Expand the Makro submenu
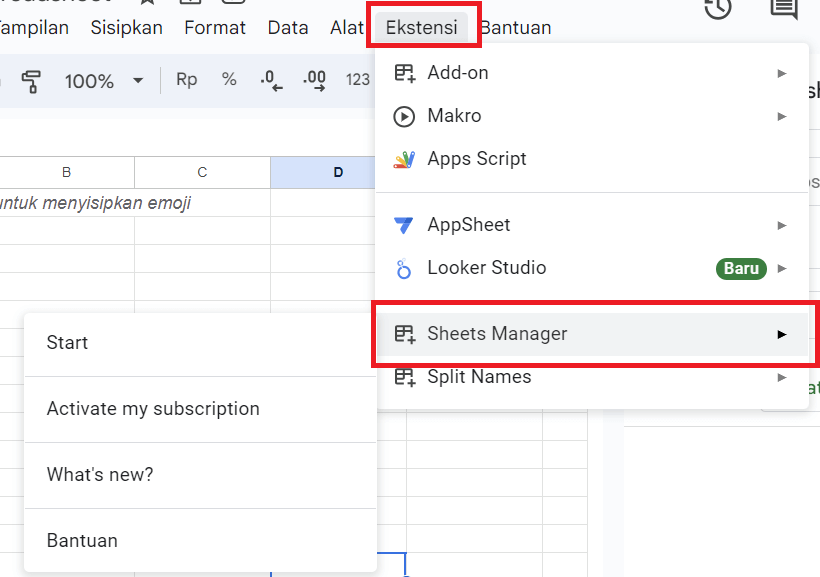 (782, 115)
